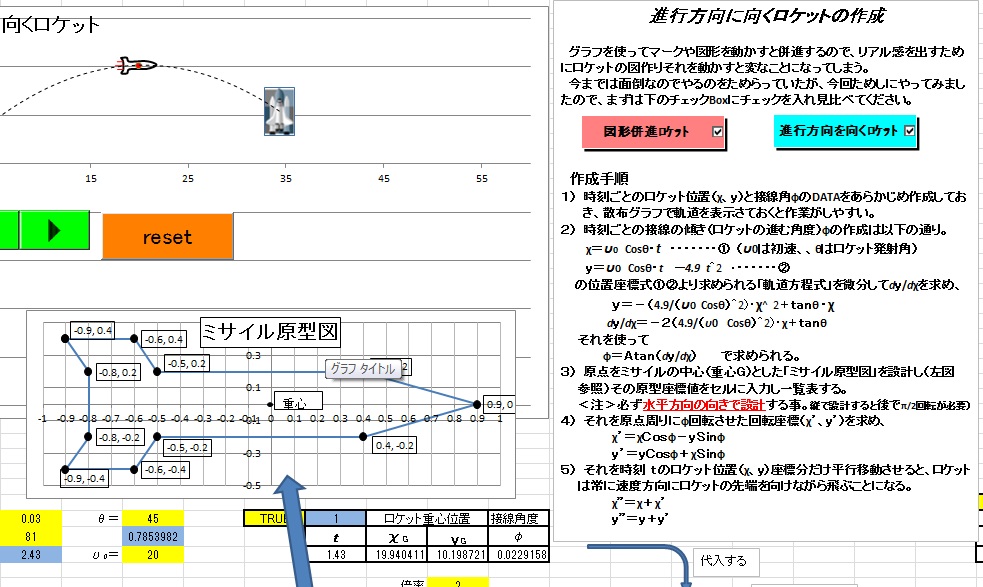Click the top chart axis label 55
This screenshot has width=983, height=587.
pyautogui.click(x=481, y=179)
